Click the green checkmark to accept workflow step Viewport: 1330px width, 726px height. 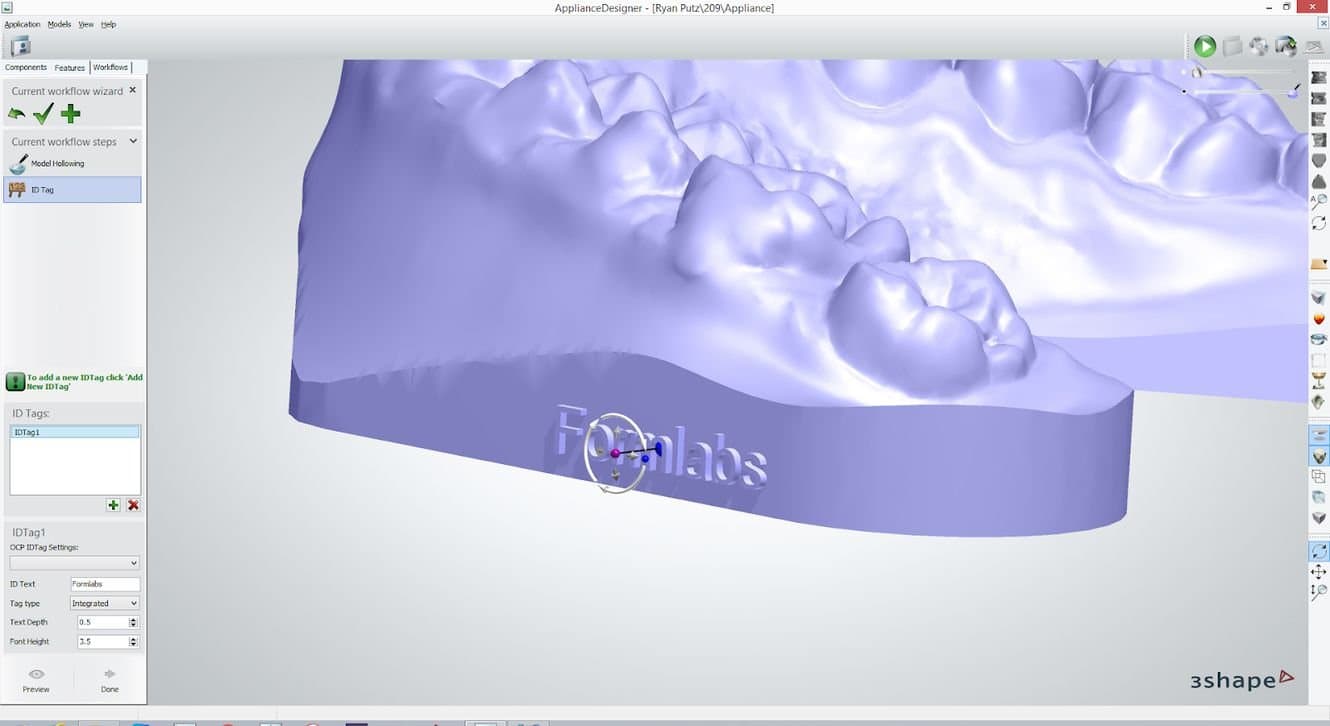[x=43, y=114]
